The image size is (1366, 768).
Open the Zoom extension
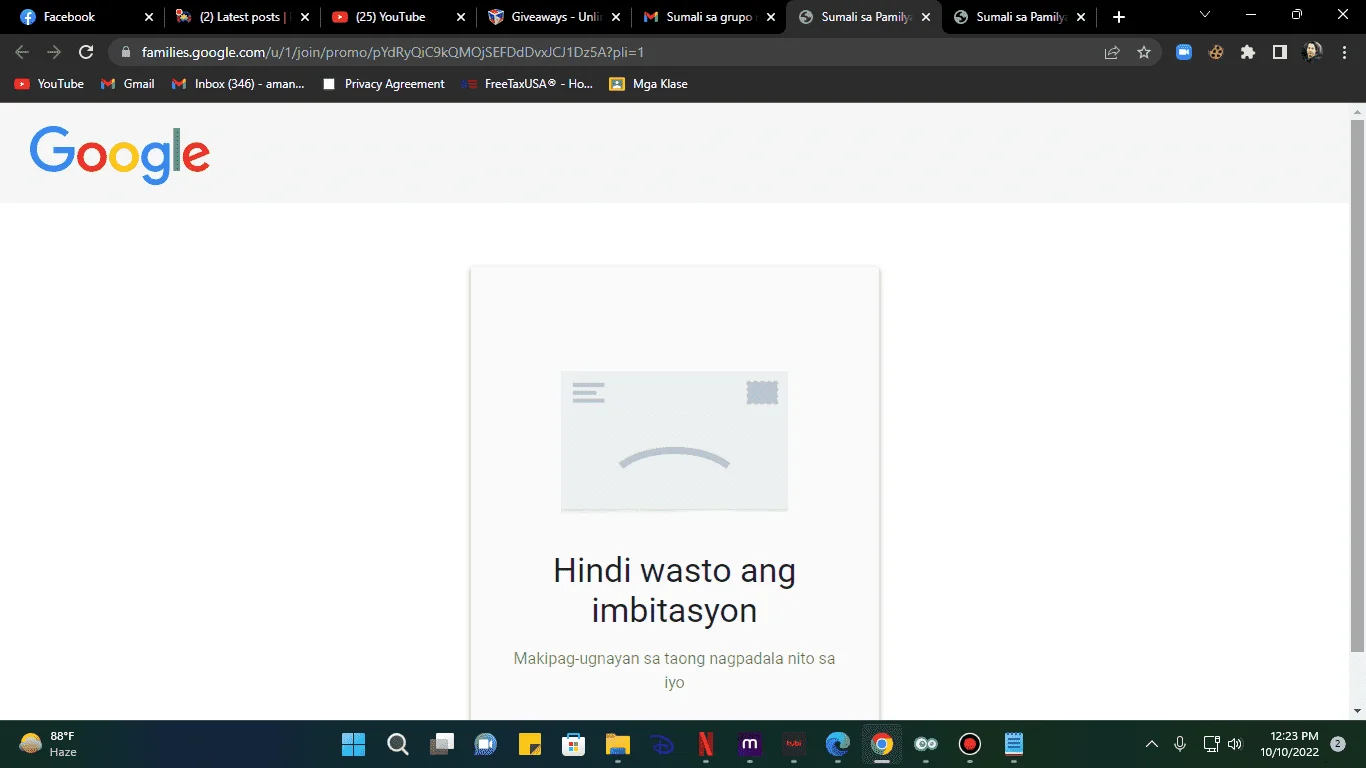tap(1184, 52)
